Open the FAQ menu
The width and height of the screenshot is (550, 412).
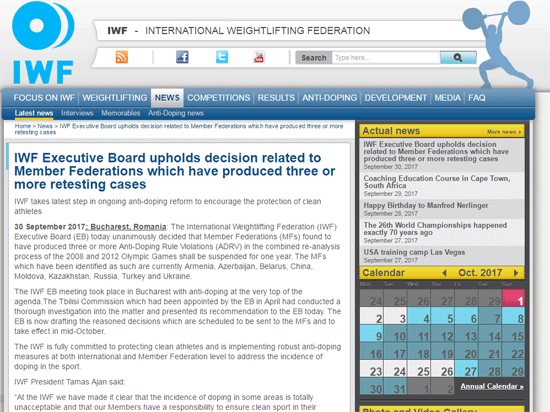(x=477, y=98)
